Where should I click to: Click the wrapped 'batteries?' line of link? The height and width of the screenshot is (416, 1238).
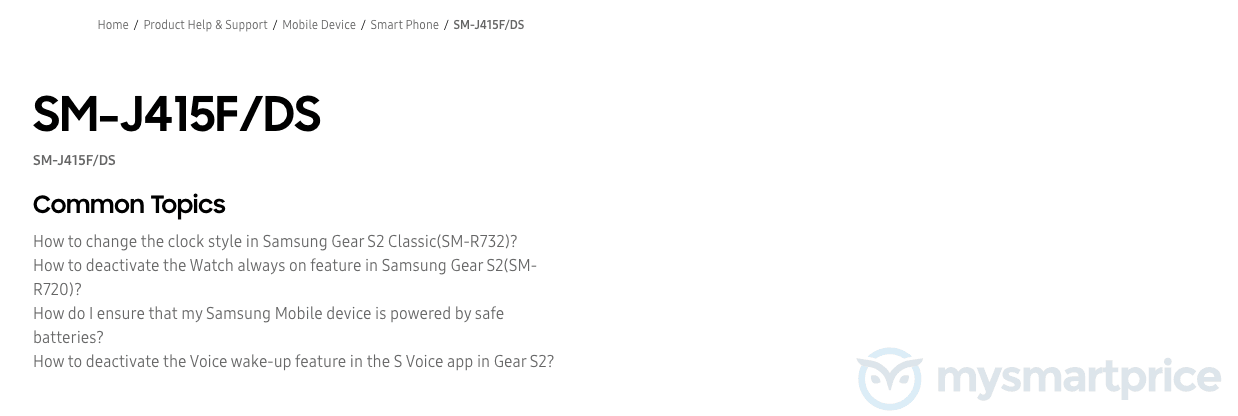[68, 337]
